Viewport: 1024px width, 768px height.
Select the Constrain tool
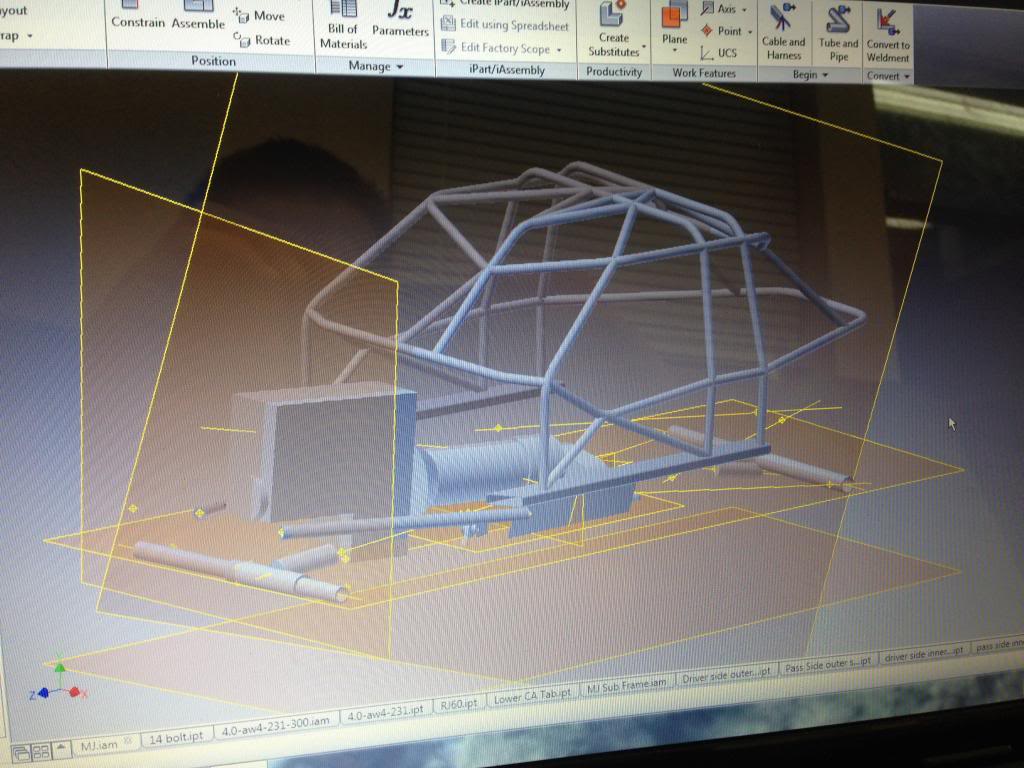[x=138, y=14]
